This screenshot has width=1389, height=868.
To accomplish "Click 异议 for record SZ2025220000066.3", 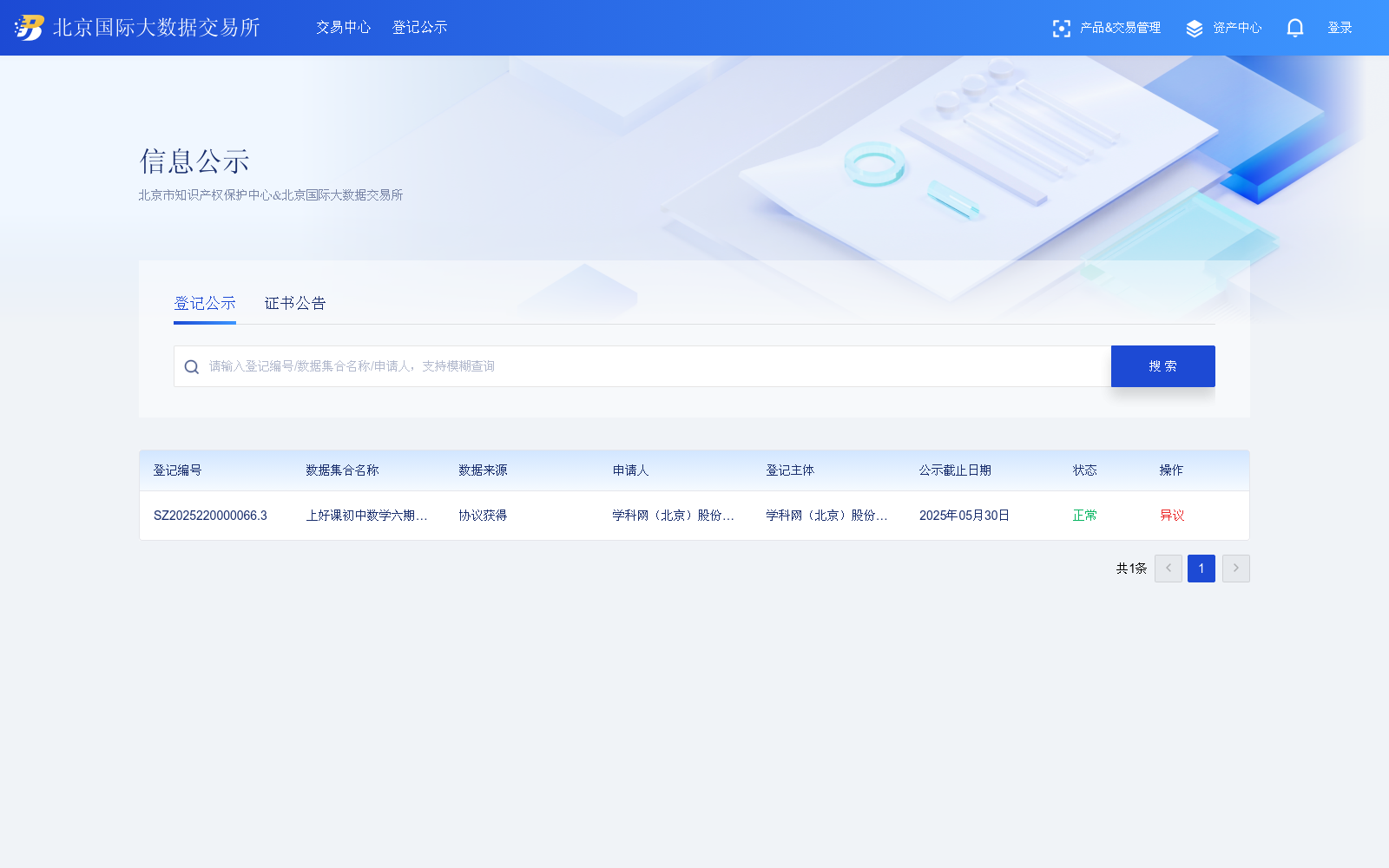I will point(1172,516).
